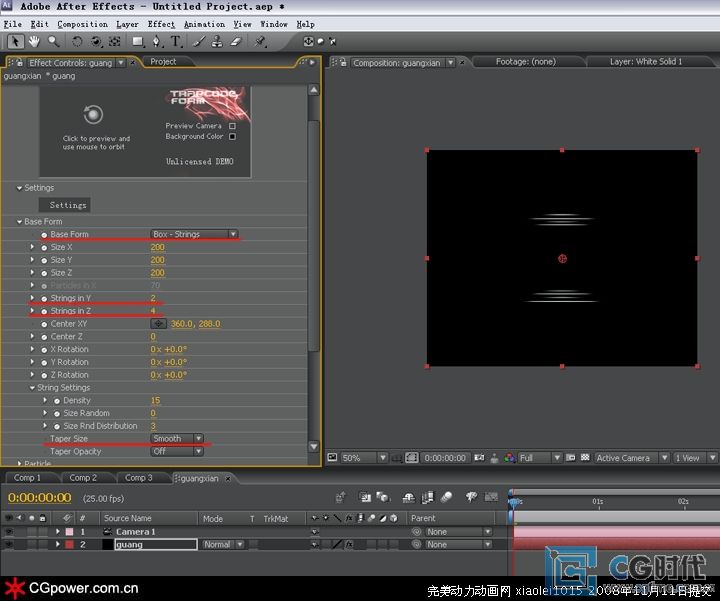Image resolution: width=720 pixels, height=601 pixels.
Task: Click the Size Y value 200
Action: tap(158, 260)
